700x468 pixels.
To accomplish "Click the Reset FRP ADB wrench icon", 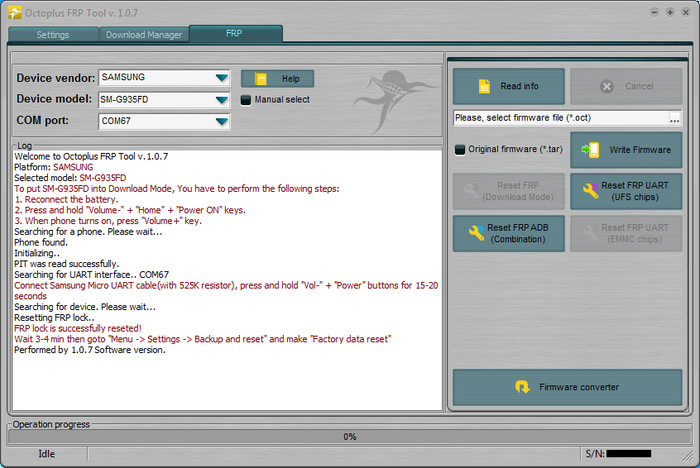I will click(474, 233).
